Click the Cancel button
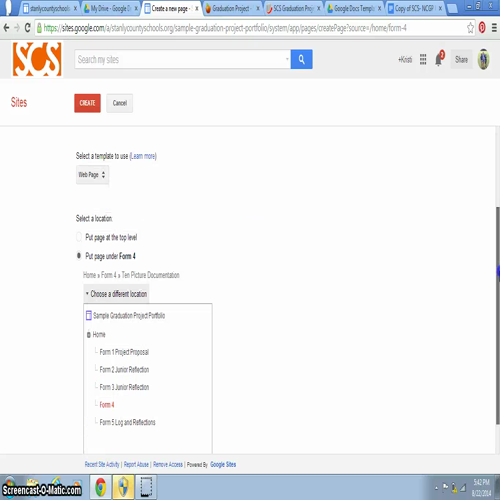Image resolution: width=500 pixels, height=500 pixels. [x=120, y=103]
